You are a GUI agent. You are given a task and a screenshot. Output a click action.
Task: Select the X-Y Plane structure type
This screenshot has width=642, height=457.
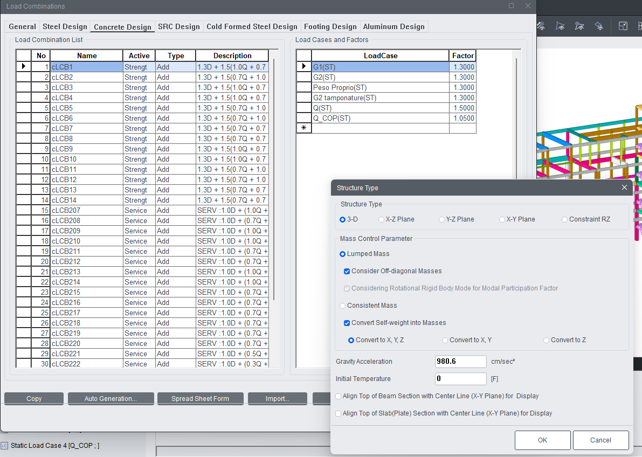pos(502,219)
